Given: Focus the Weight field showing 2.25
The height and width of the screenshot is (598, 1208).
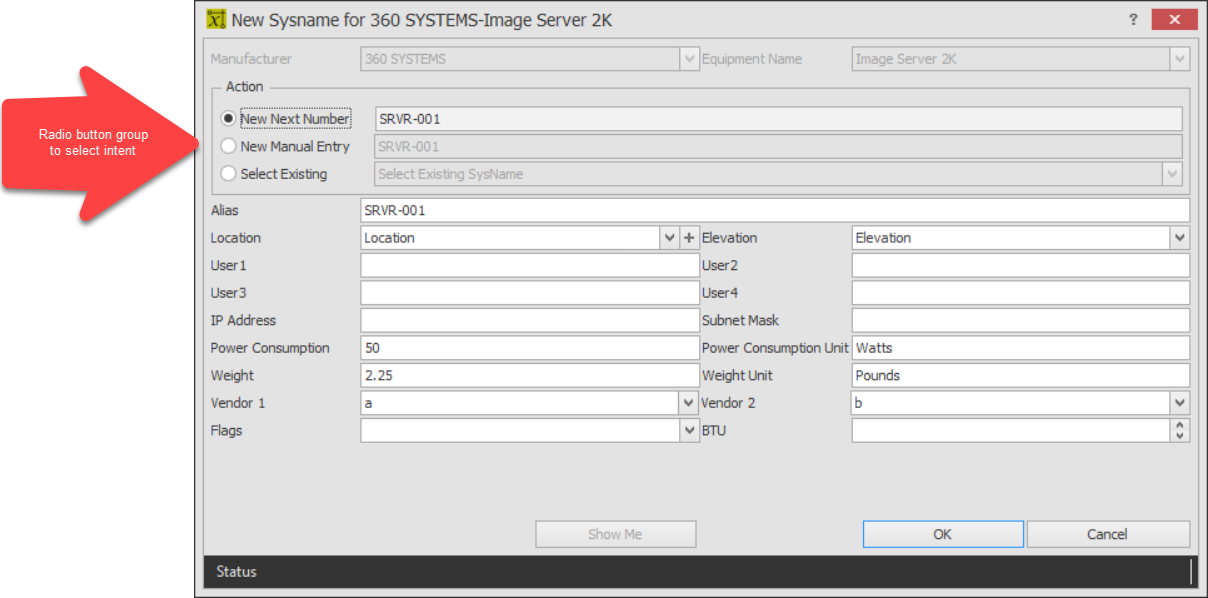Looking at the screenshot, I should coord(530,376).
